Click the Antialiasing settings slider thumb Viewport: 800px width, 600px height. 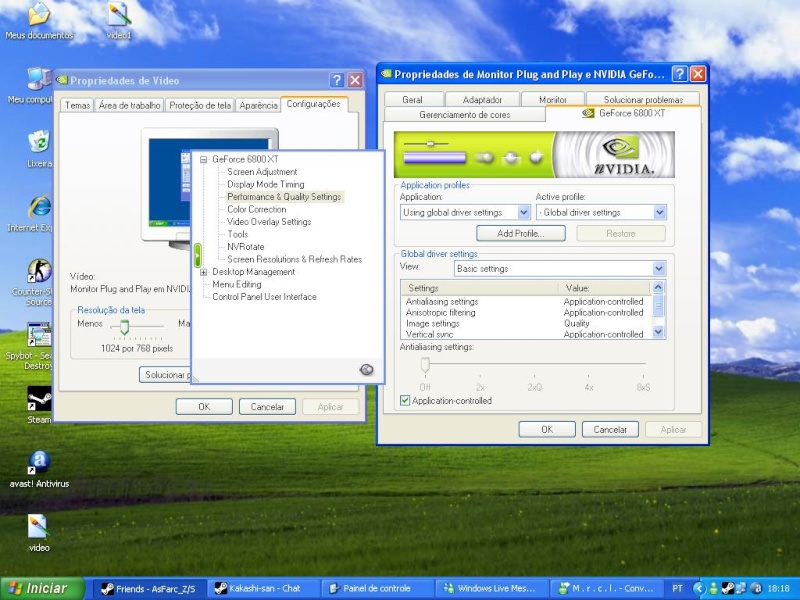425,365
